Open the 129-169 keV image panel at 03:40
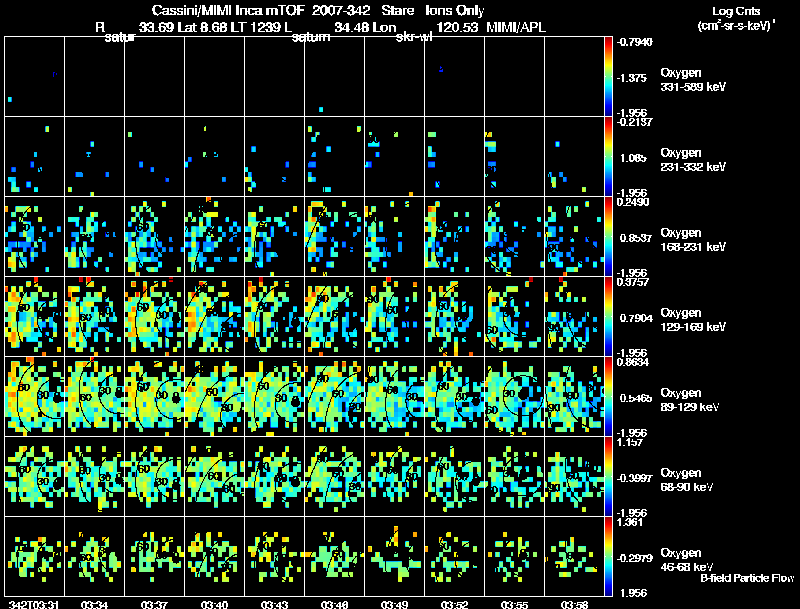800x609 pixels. coord(214,316)
